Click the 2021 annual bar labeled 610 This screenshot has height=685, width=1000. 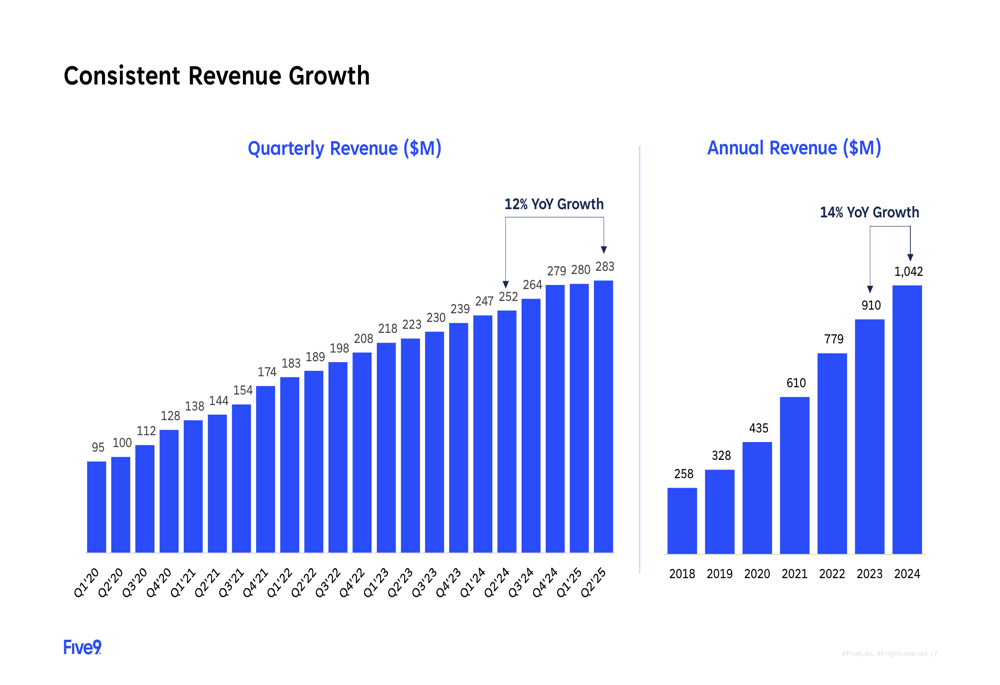point(794,474)
